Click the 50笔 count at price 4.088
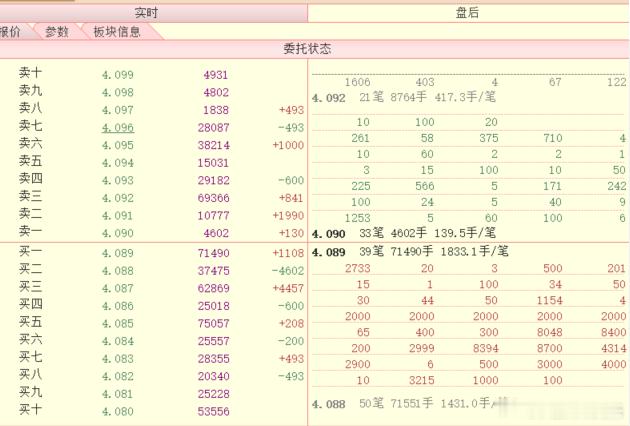Image resolution: width=630 pixels, height=426 pixels. 372,403
